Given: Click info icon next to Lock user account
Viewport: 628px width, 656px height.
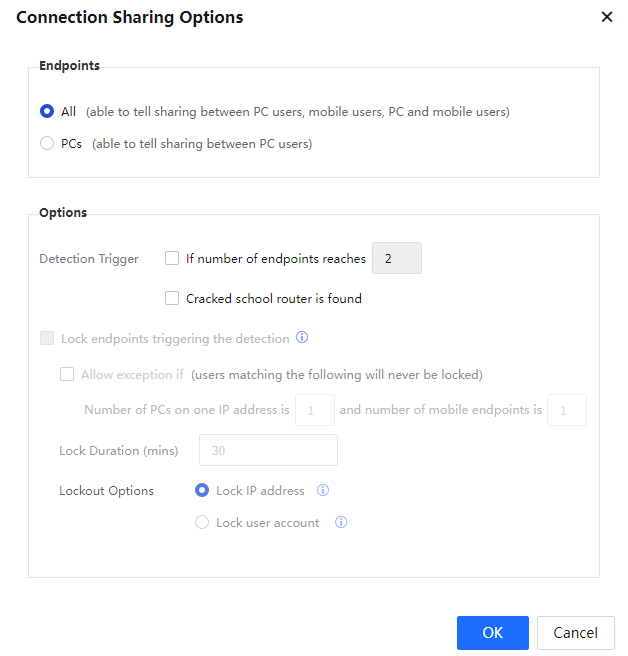Looking at the screenshot, I should 341,522.
